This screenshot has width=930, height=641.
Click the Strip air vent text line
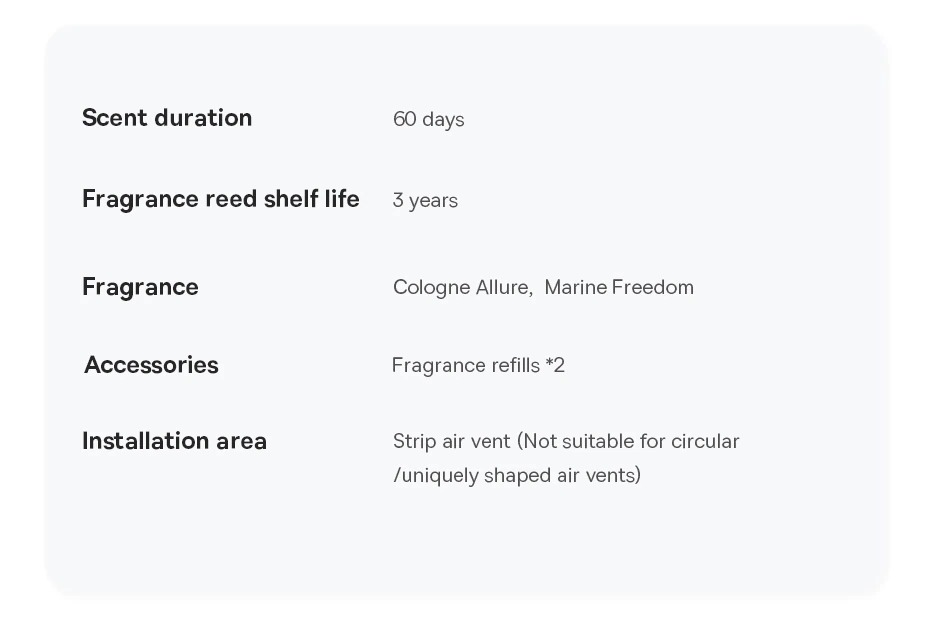pyautogui.click(x=566, y=441)
